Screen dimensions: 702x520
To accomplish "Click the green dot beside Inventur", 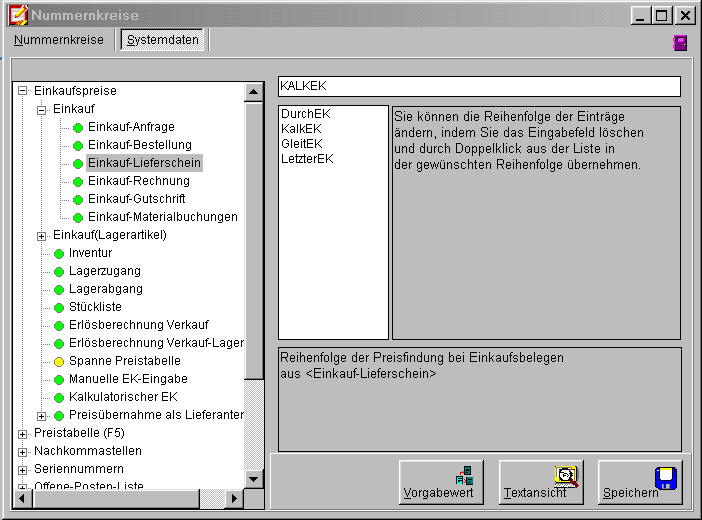I will tap(58, 253).
